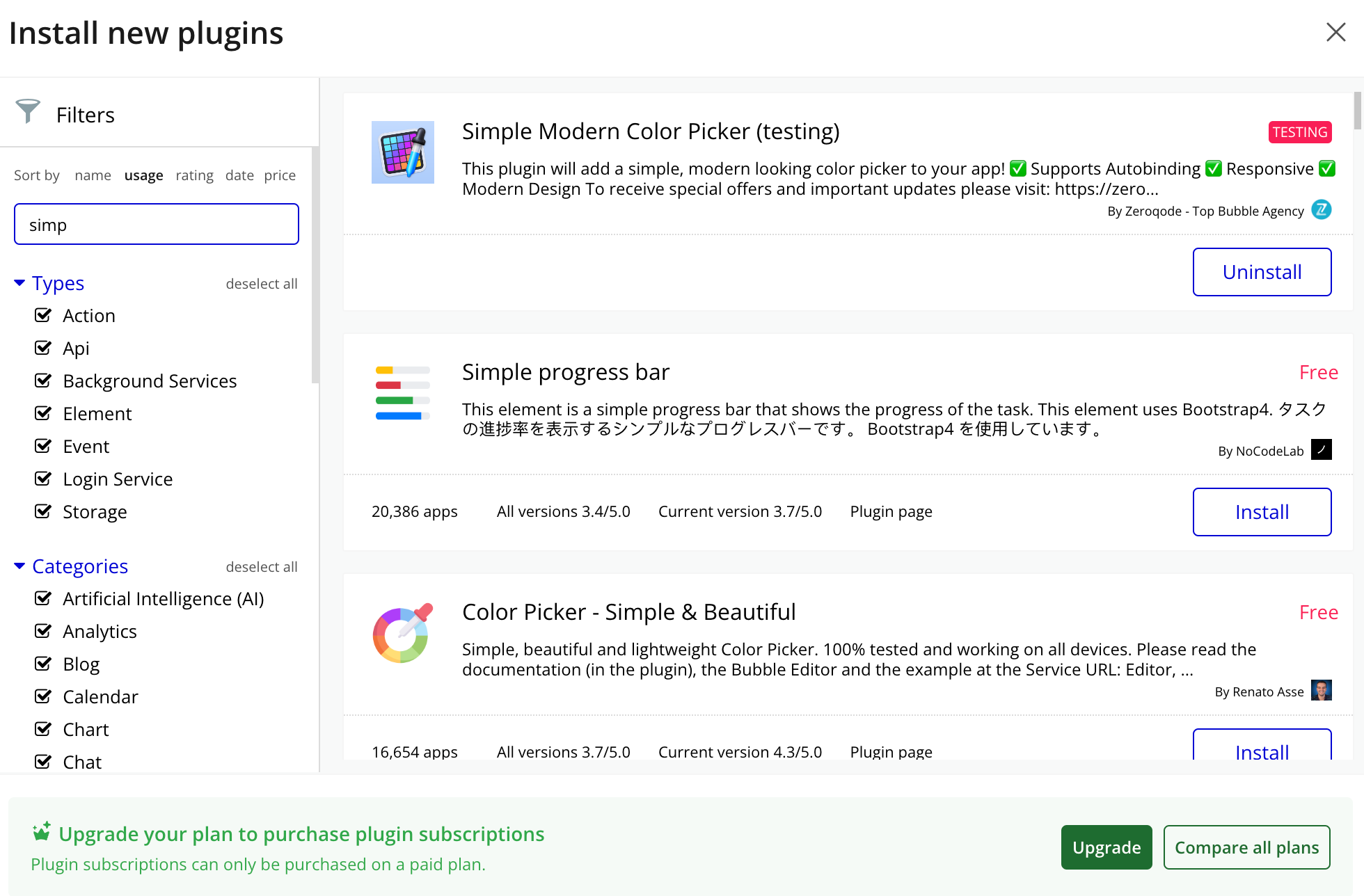Close the Install new plugins dialog
The height and width of the screenshot is (896, 1364).
(x=1335, y=32)
